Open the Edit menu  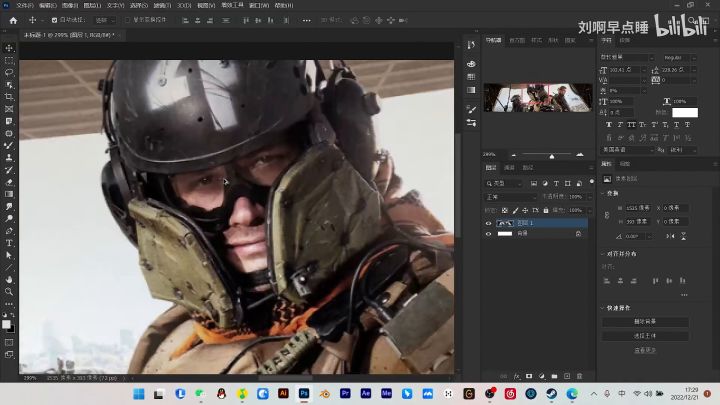click(47, 6)
